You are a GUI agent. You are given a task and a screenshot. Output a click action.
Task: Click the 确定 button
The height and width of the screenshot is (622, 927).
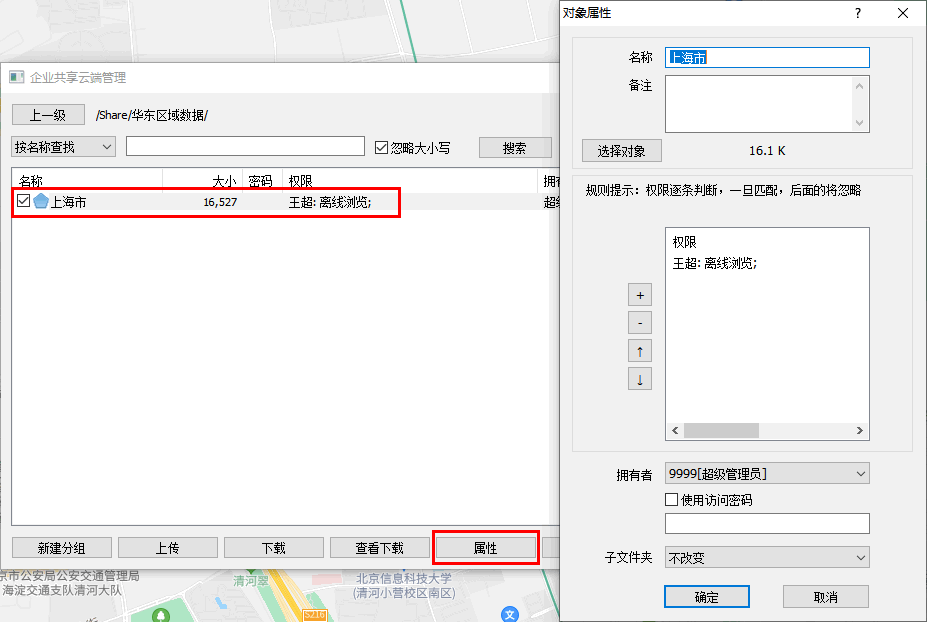tap(706, 596)
